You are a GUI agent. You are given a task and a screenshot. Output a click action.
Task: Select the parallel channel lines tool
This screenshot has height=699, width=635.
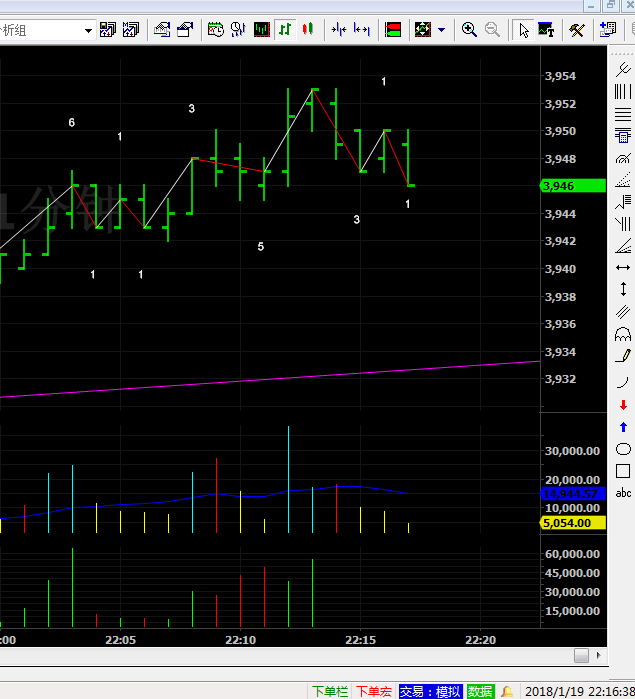(x=623, y=312)
